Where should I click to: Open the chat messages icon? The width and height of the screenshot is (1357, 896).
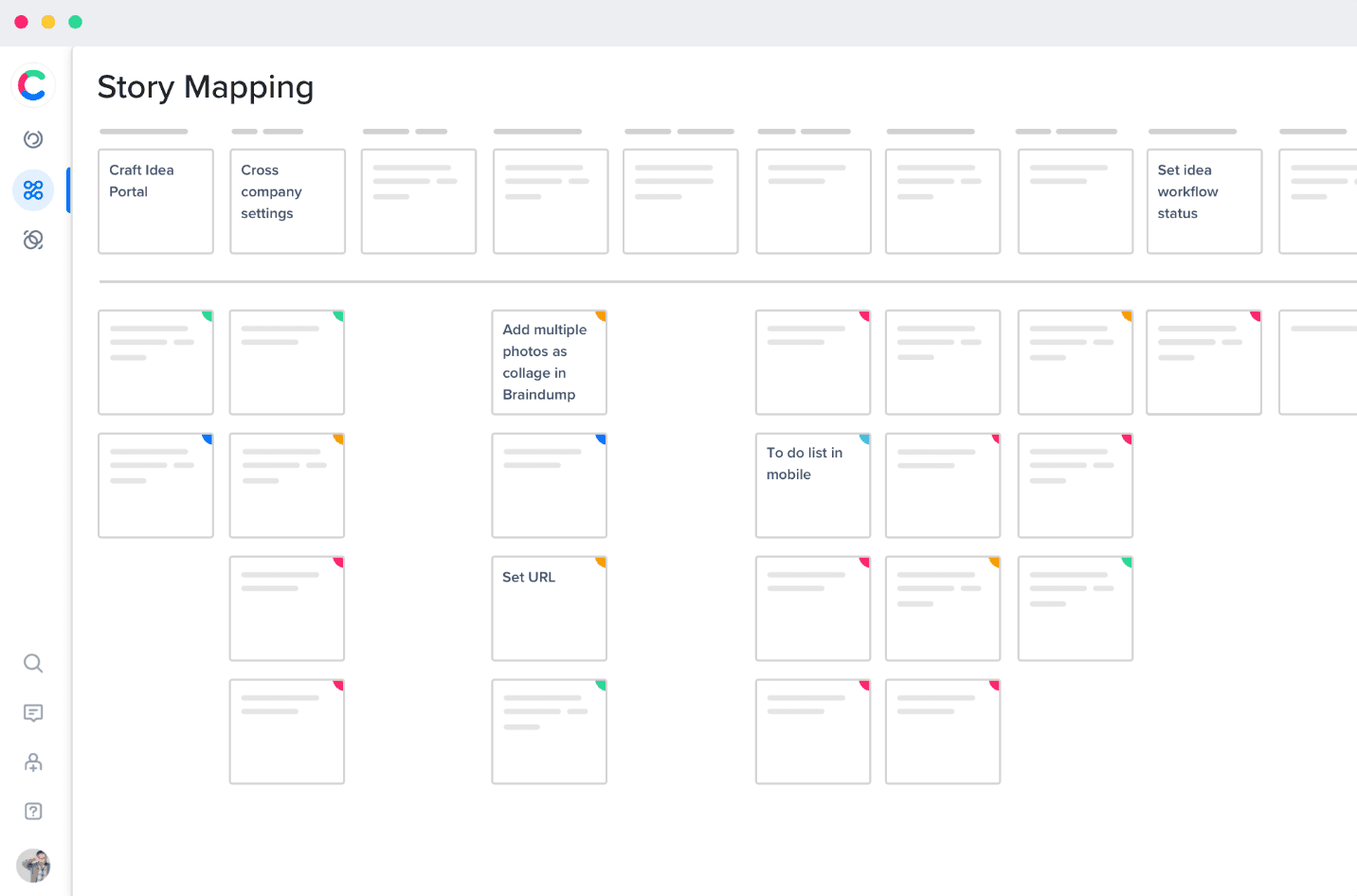[x=33, y=713]
